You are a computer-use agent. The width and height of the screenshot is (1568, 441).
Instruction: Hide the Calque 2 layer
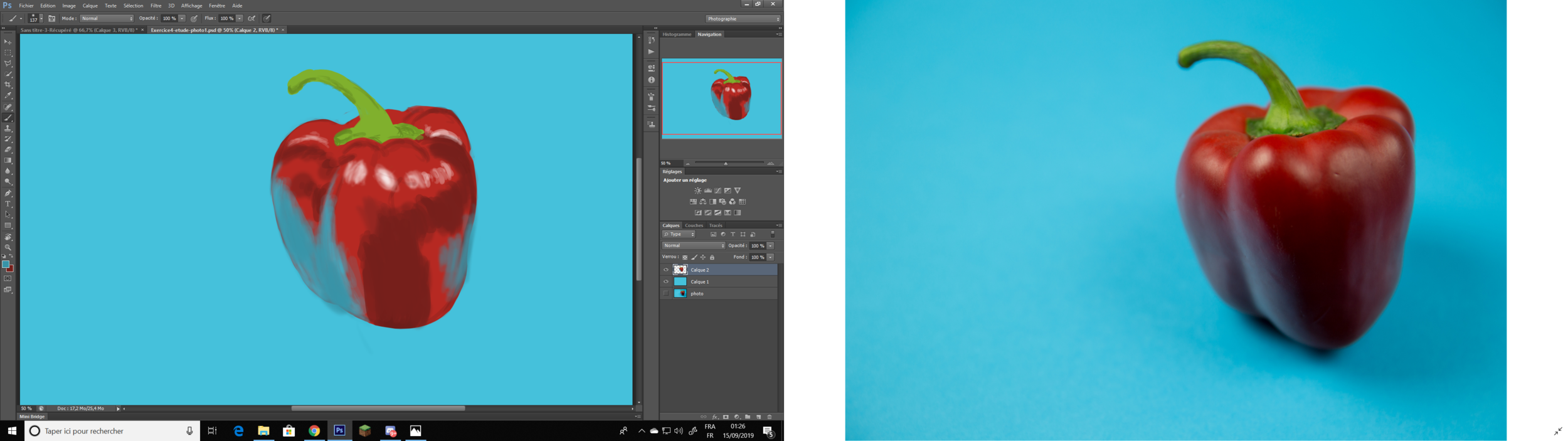coord(666,270)
